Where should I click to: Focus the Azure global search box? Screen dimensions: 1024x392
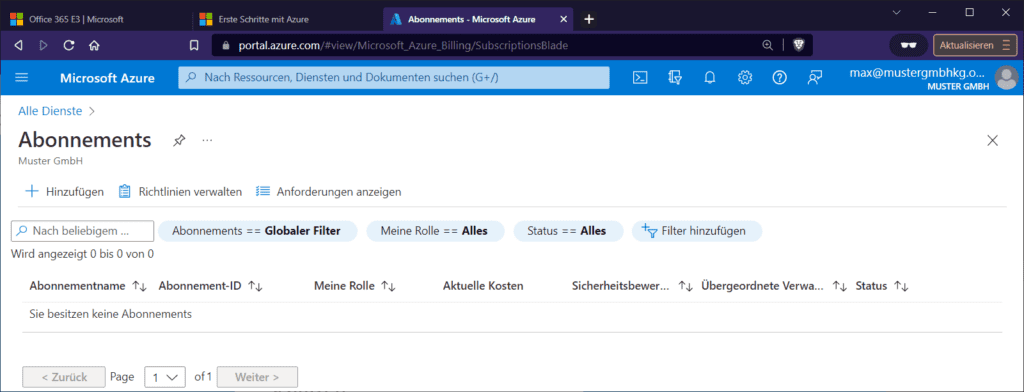pos(394,78)
